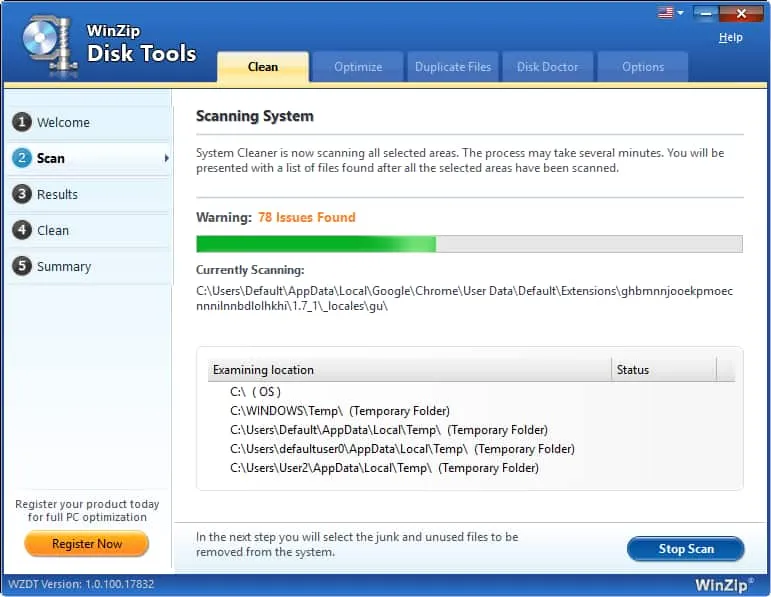Go to the Duplicate Files tab
The image size is (771, 597).
click(453, 67)
